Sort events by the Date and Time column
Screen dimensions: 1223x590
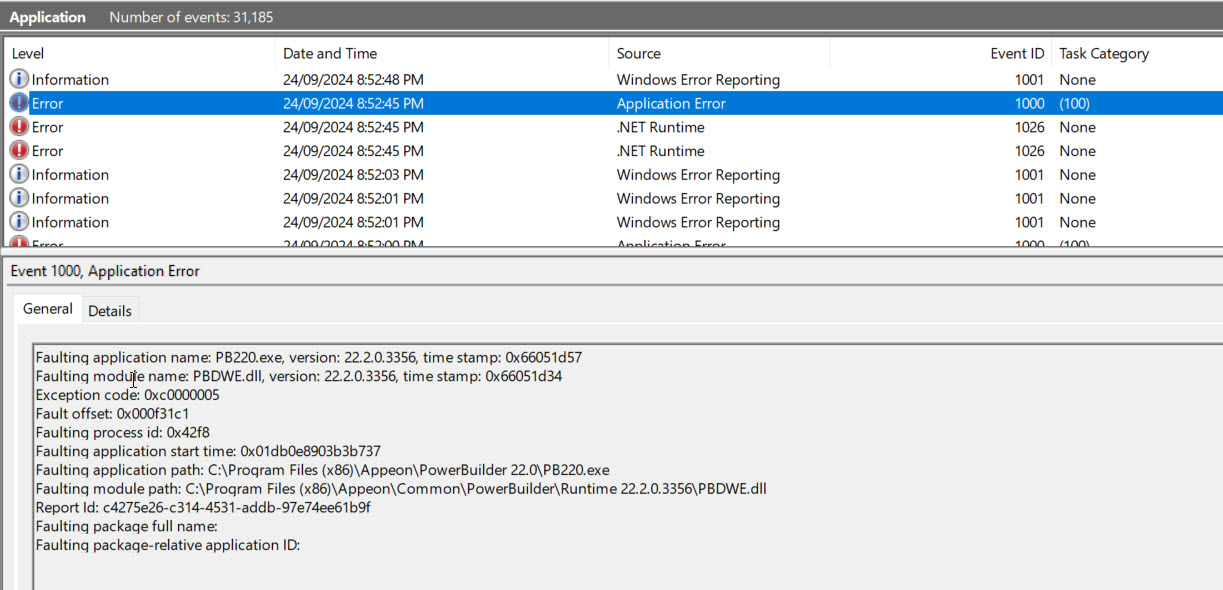point(330,54)
